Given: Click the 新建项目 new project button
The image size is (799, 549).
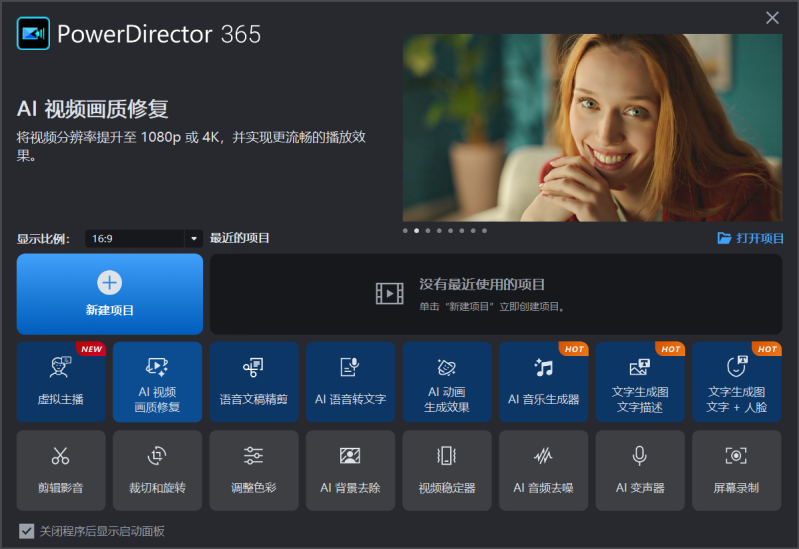Looking at the screenshot, I should [x=110, y=294].
